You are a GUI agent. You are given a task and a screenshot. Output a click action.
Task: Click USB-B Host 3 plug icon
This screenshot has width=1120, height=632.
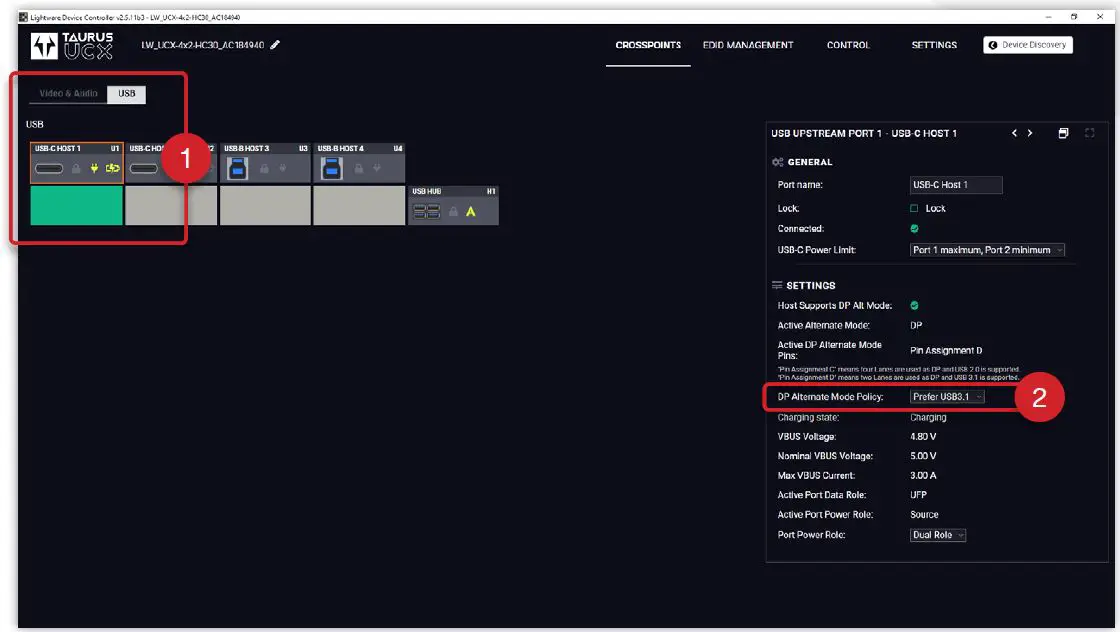pos(283,169)
